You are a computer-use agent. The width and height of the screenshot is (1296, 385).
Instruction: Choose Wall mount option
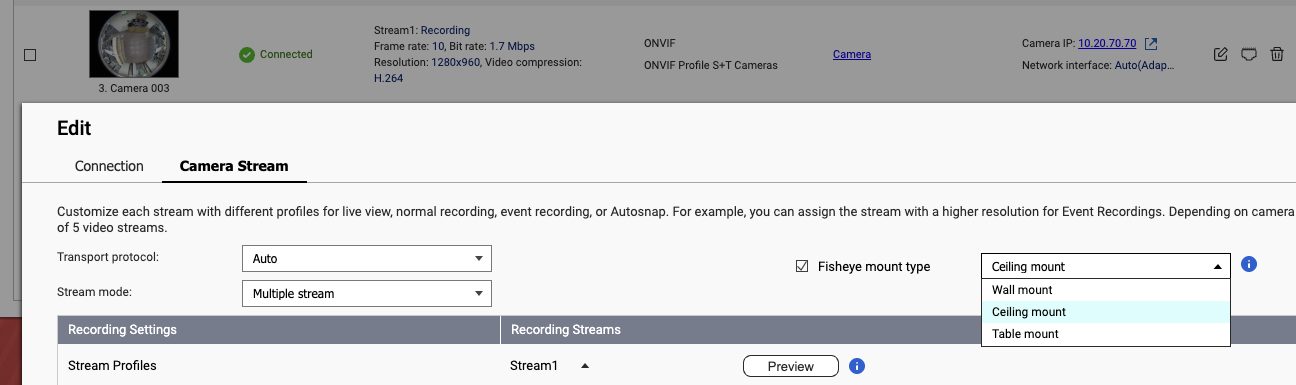[x=1105, y=290]
